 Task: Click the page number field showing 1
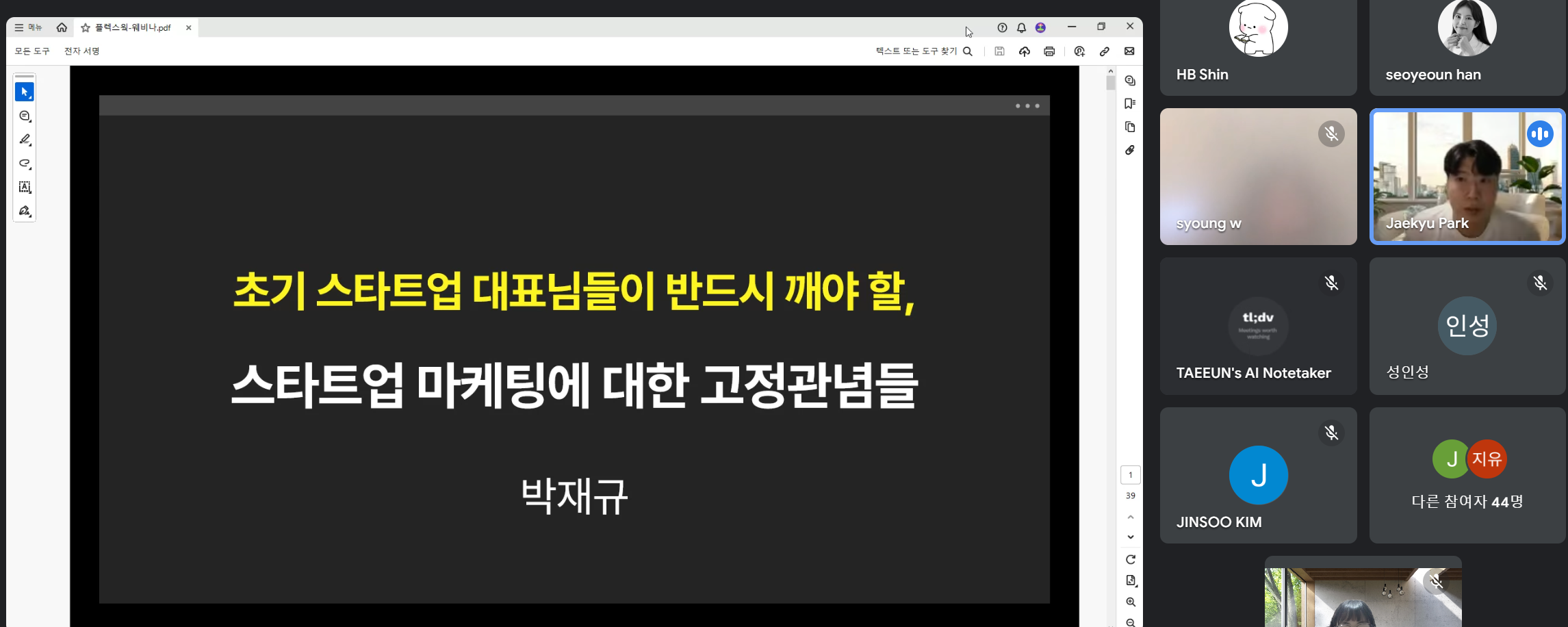click(x=1130, y=474)
